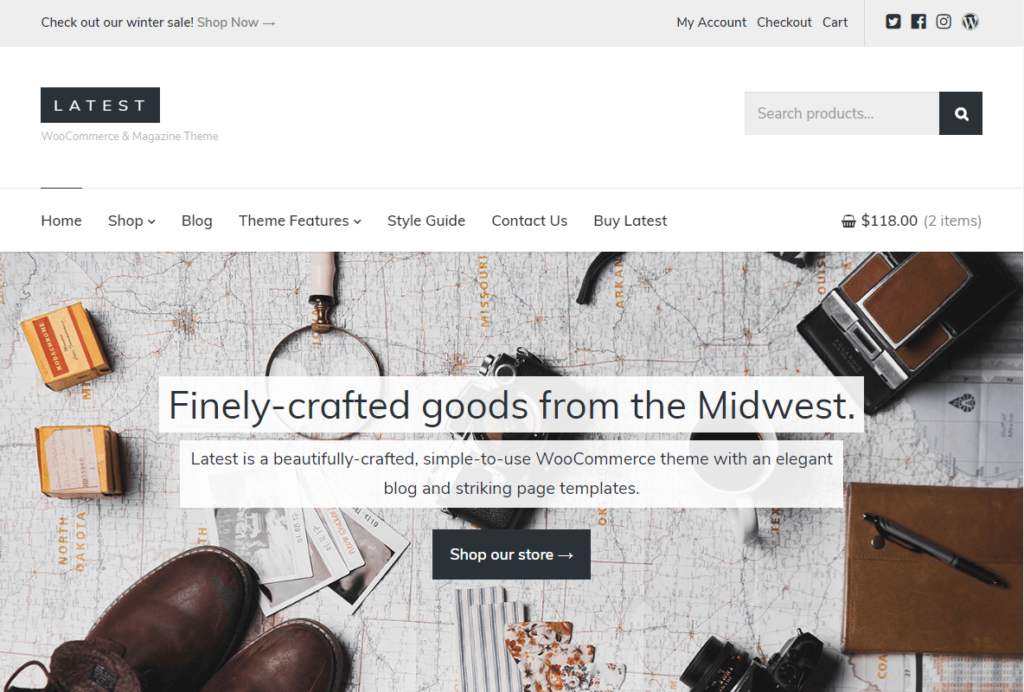The width and height of the screenshot is (1024, 692).
Task: Follow the Shop Now winter sale link
Action: click(236, 22)
